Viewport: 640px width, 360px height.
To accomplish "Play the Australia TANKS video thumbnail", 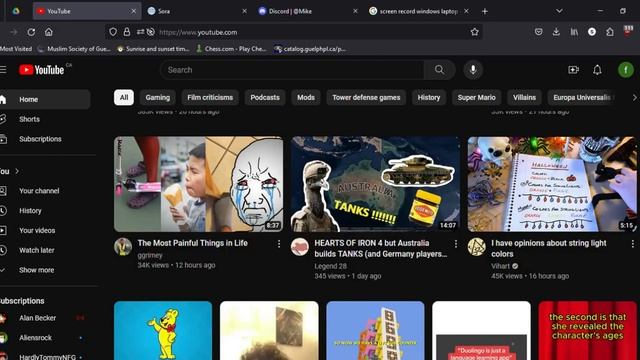I will (375, 184).
